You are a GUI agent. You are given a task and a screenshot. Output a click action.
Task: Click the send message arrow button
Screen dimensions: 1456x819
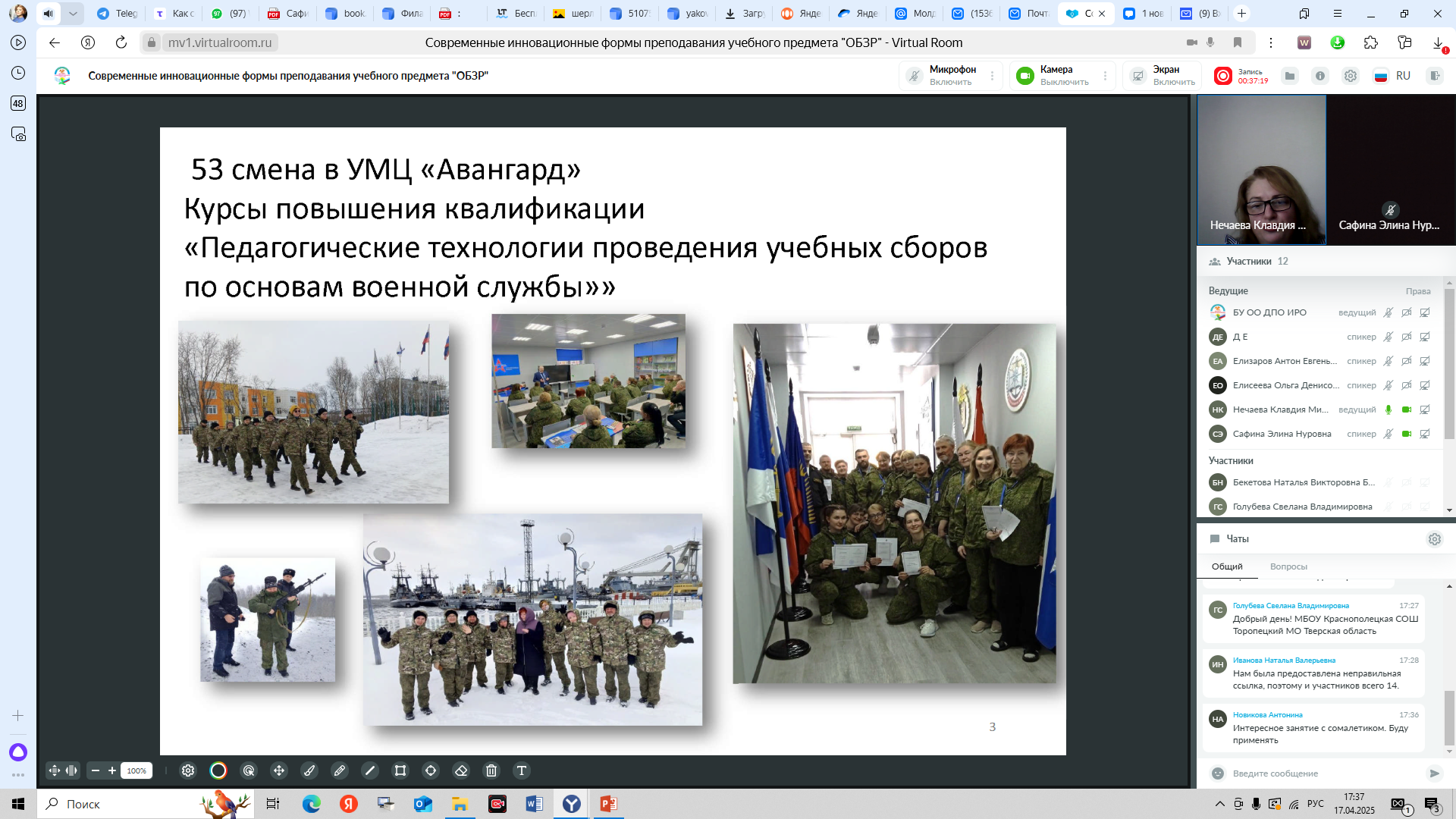tap(1434, 773)
